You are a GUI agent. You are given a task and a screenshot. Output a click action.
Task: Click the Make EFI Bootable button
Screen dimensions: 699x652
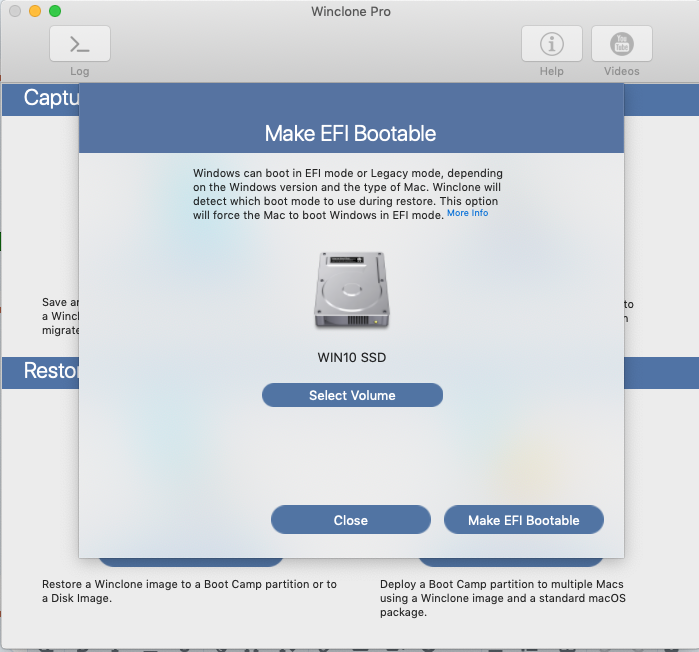524,520
